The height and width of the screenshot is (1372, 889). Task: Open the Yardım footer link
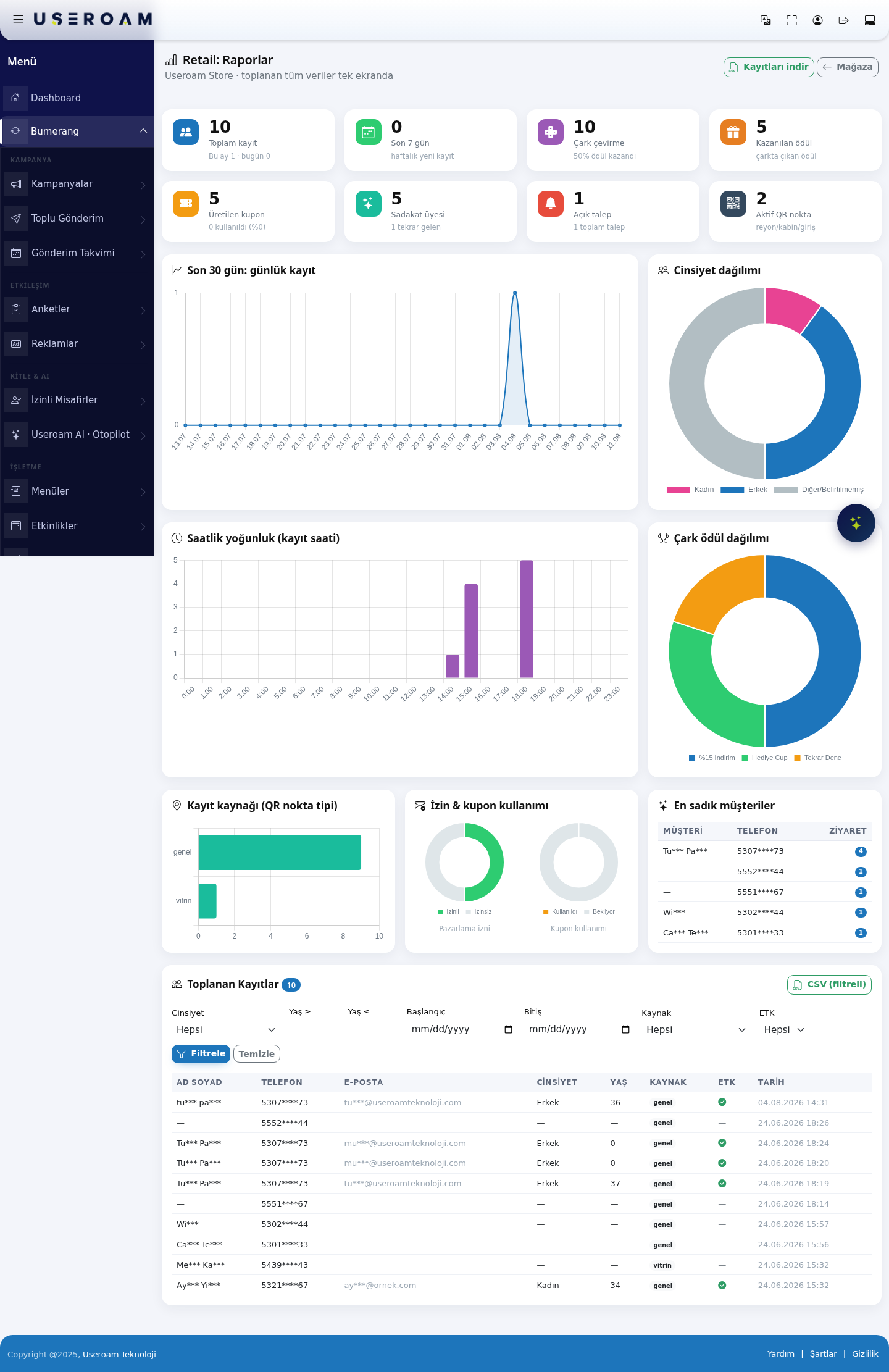781,1354
